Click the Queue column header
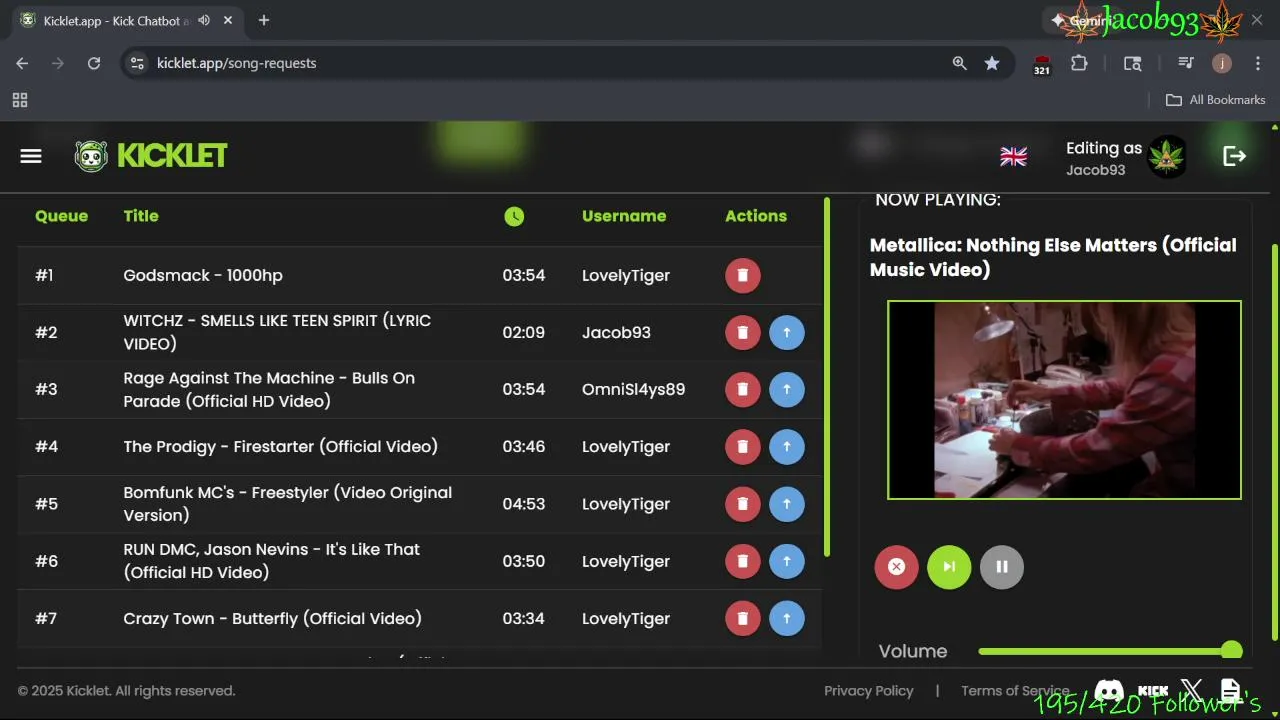The width and height of the screenshot is (1280, 720). (x=61, y=216)
